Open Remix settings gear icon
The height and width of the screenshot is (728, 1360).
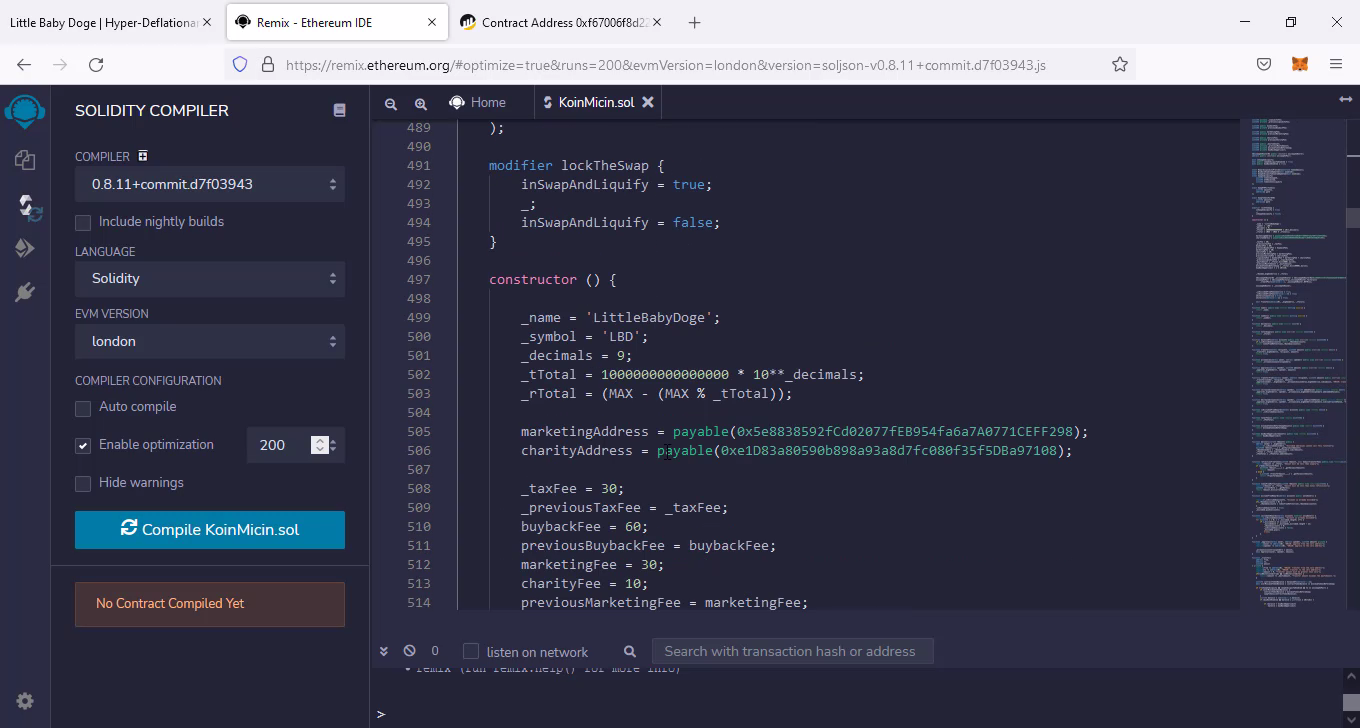[25, 701]
